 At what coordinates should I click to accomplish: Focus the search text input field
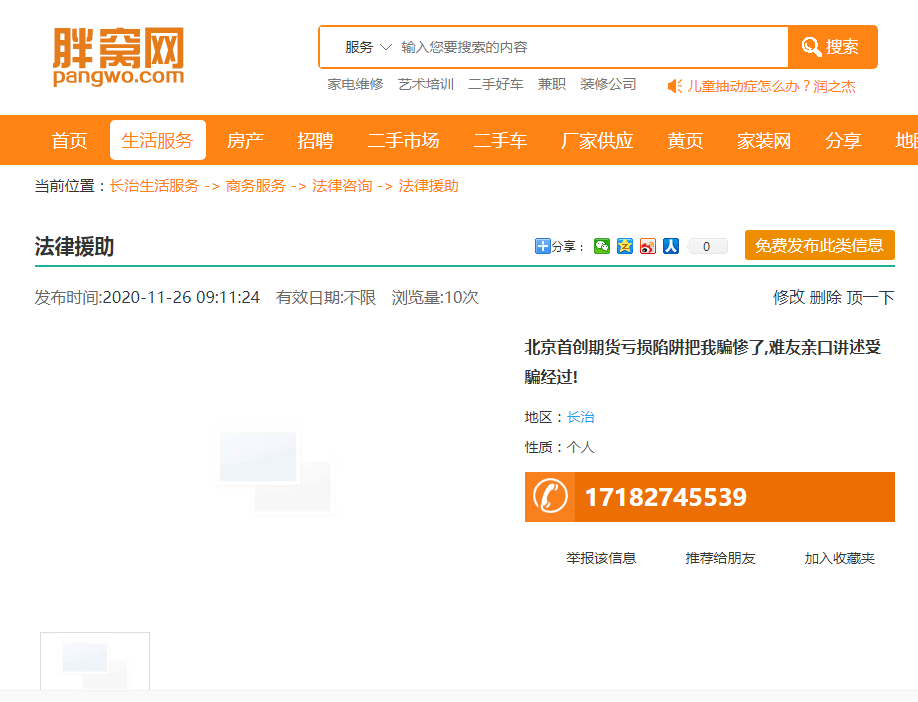[x=590, y=47]
